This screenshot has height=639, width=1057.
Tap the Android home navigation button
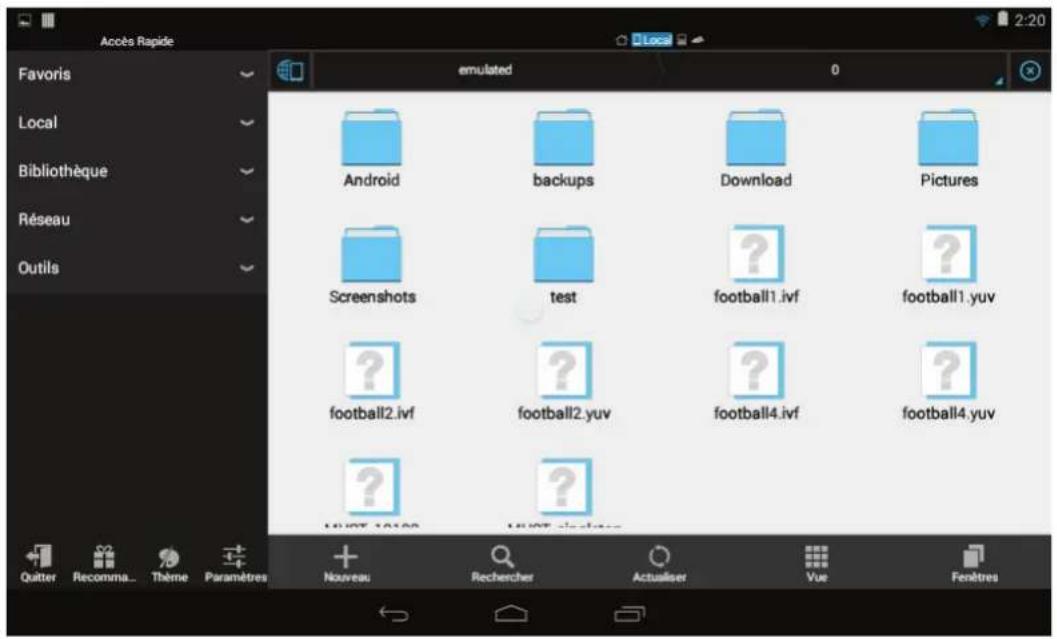pos(511,613)
